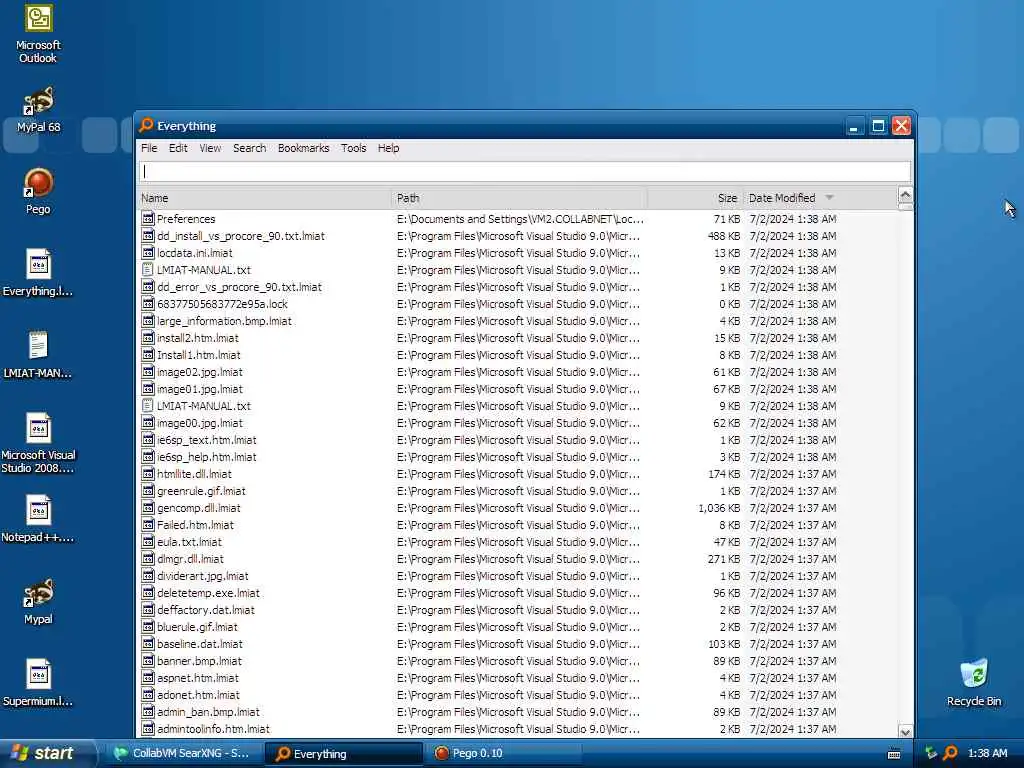Select large_information.bmp.lmiat file name
The width and height of the screenshot is (1024, 768).
(224, 321)
